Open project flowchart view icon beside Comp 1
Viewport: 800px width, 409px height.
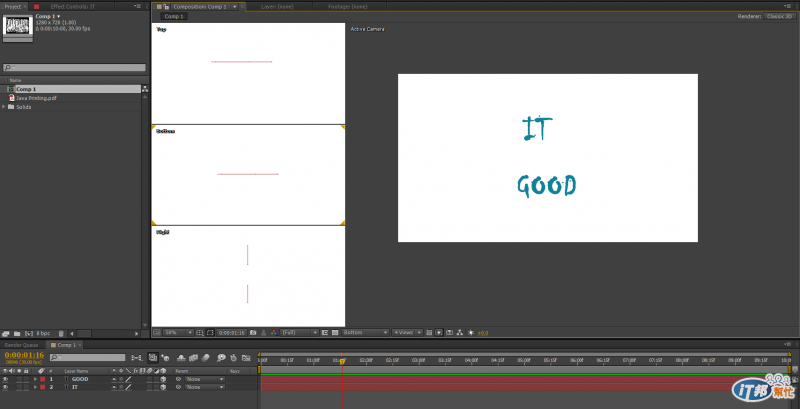(x=145, y=89)
